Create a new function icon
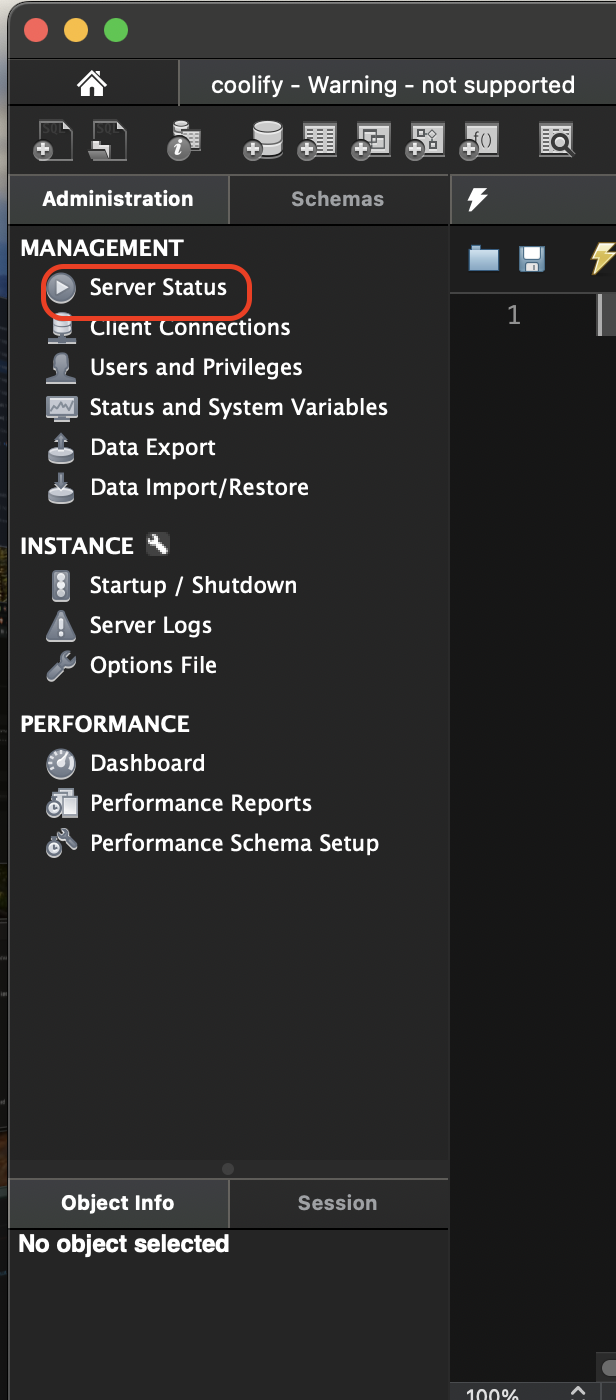This screenshot has height=1400, width=616. click(479, 141)
